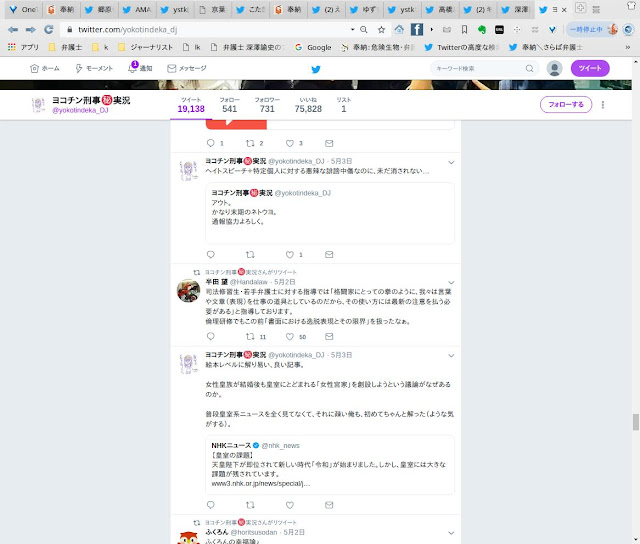Expand the ふくろん tweet options chevron

(451, 533)
